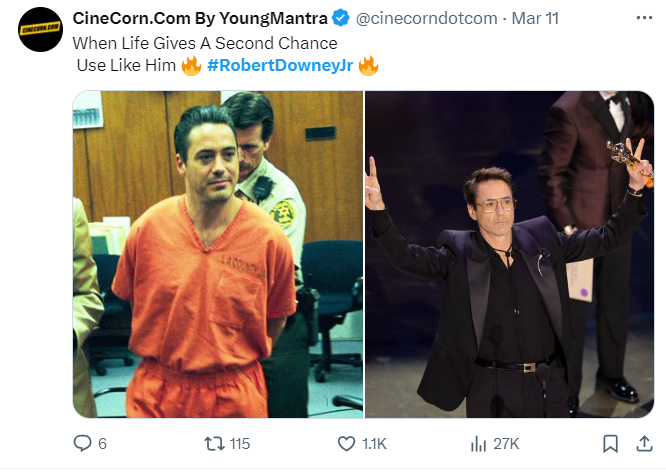The width and height of the screenshot is (666, 472).
Task: Click the views bar chart icon
Action: point(478,443)
